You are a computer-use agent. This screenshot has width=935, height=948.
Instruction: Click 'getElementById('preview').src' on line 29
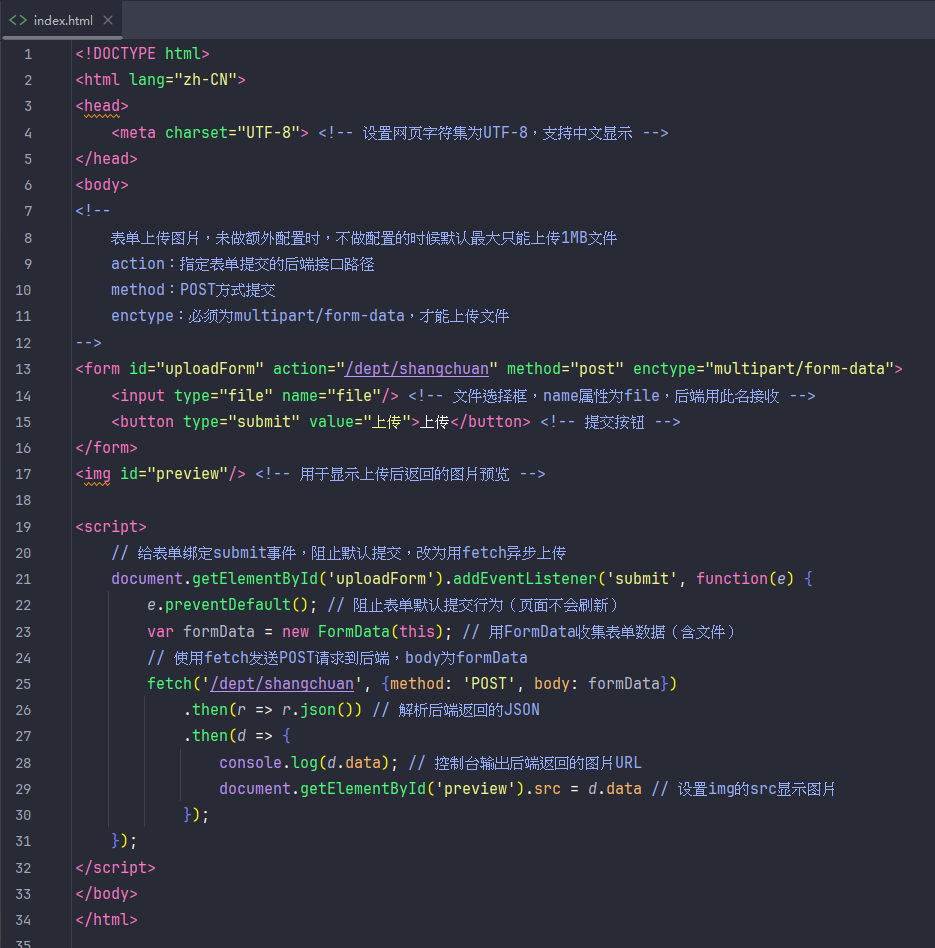click(x=431, y=789)
